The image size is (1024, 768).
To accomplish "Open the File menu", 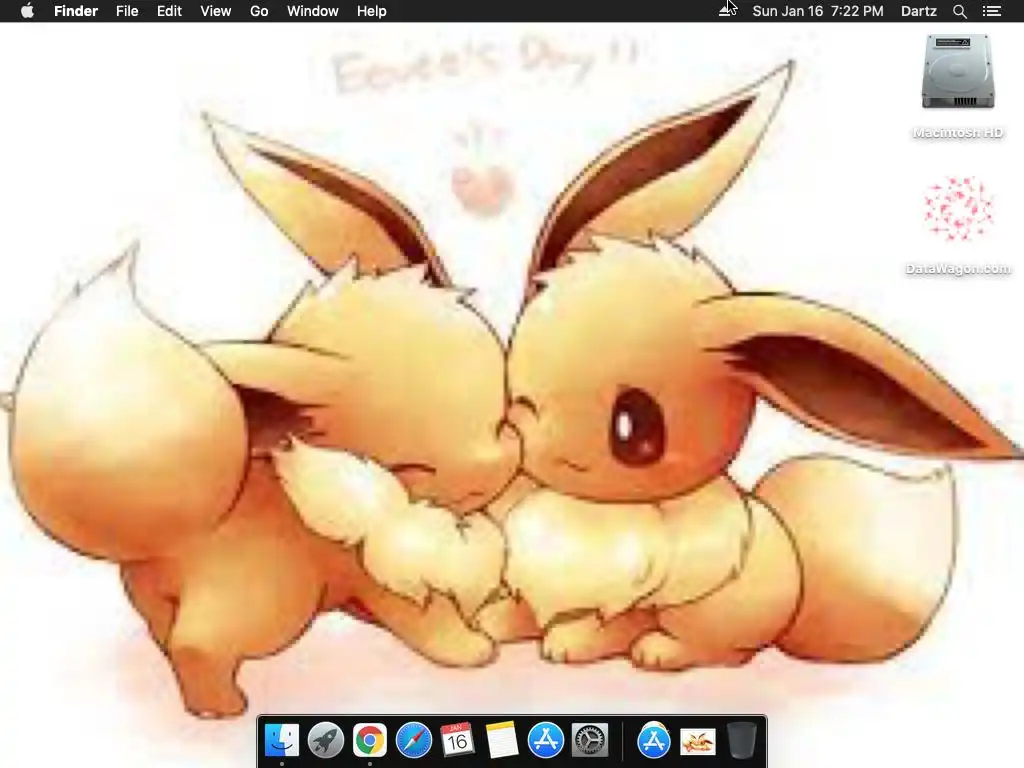I will tap(127, 11).
